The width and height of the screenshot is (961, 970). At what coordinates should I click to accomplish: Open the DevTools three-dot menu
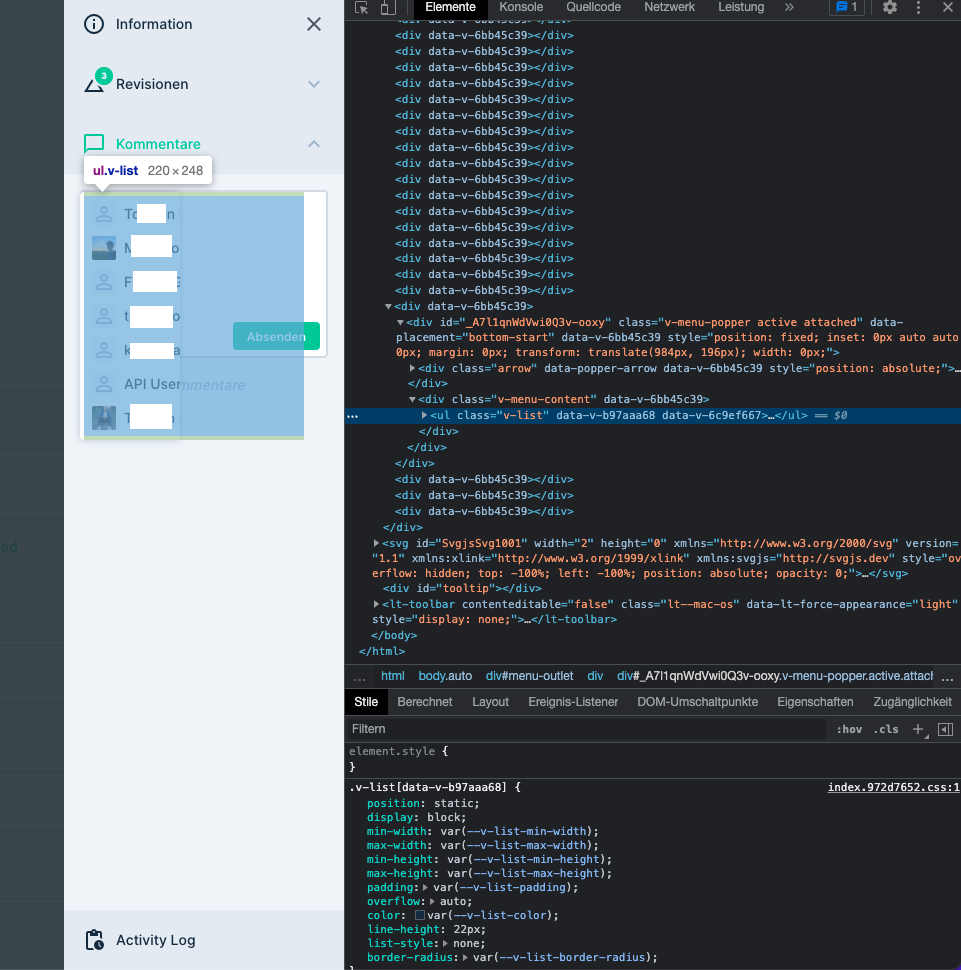(x=918, y=7)
